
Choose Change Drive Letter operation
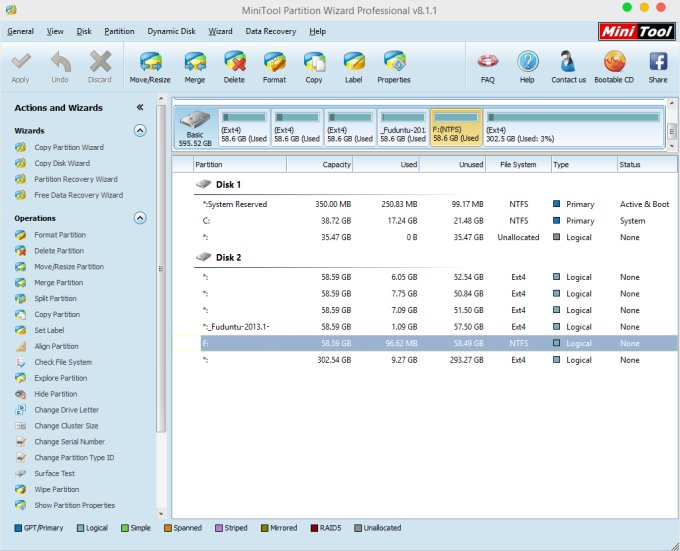tap(66, 410)
